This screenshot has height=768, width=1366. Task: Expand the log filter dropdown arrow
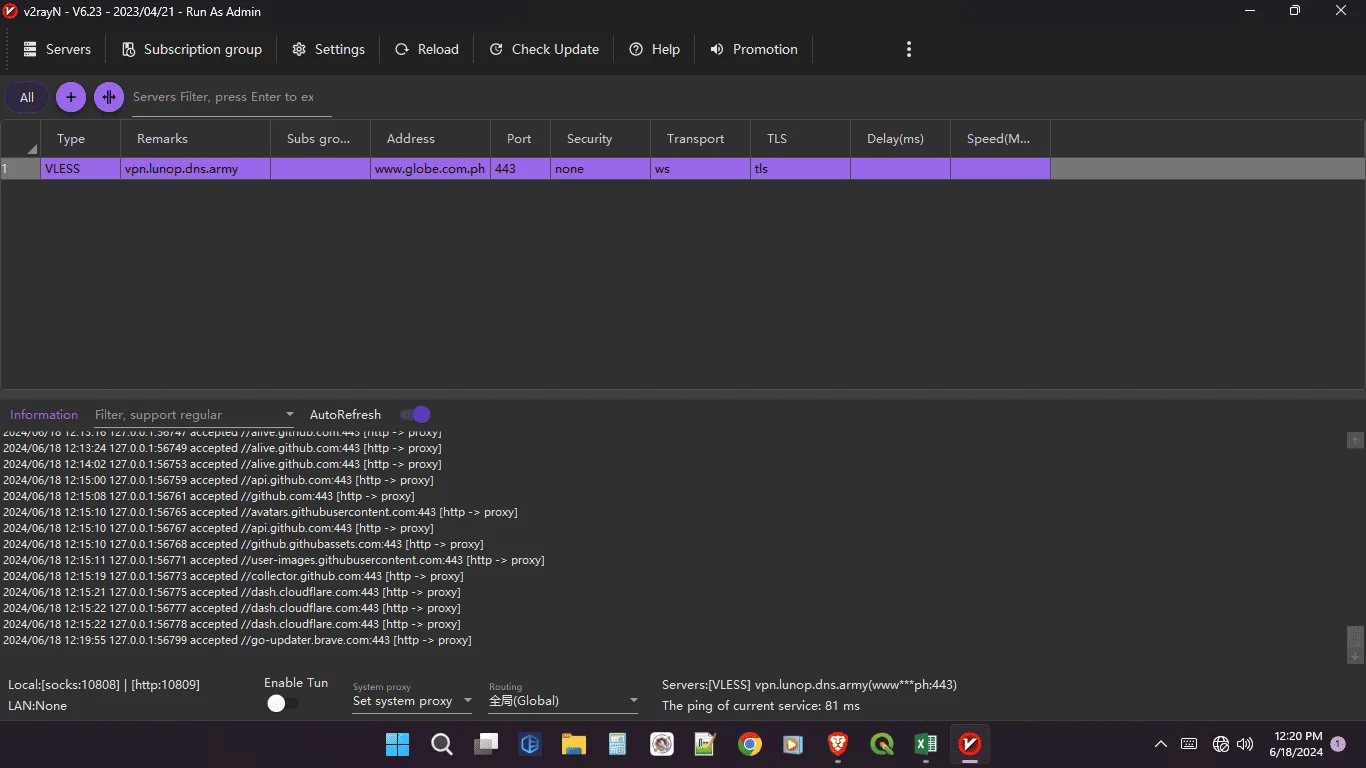[290, 414]
